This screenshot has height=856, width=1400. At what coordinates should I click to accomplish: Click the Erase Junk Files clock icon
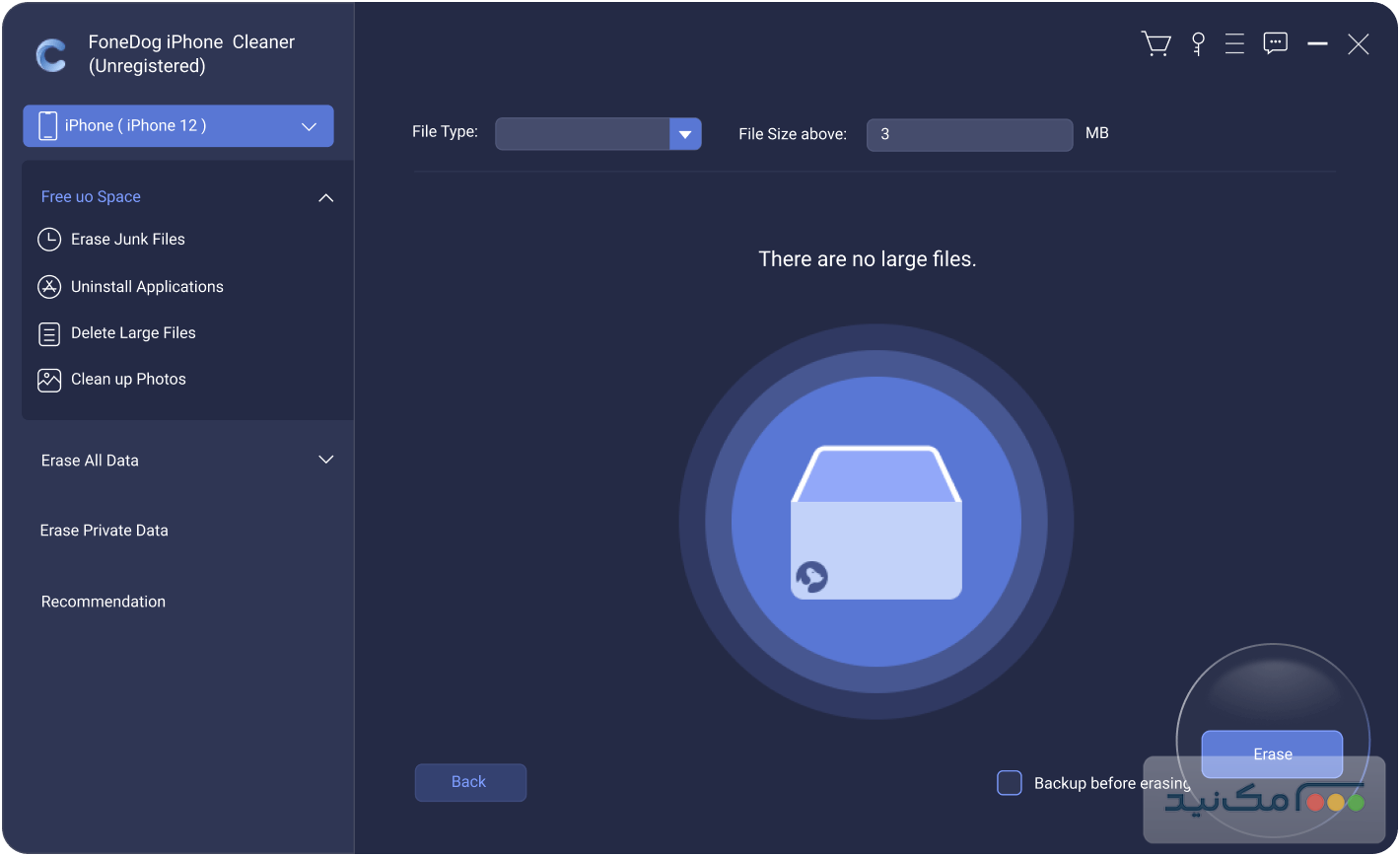pyautogui.click(x=49, y=240)
